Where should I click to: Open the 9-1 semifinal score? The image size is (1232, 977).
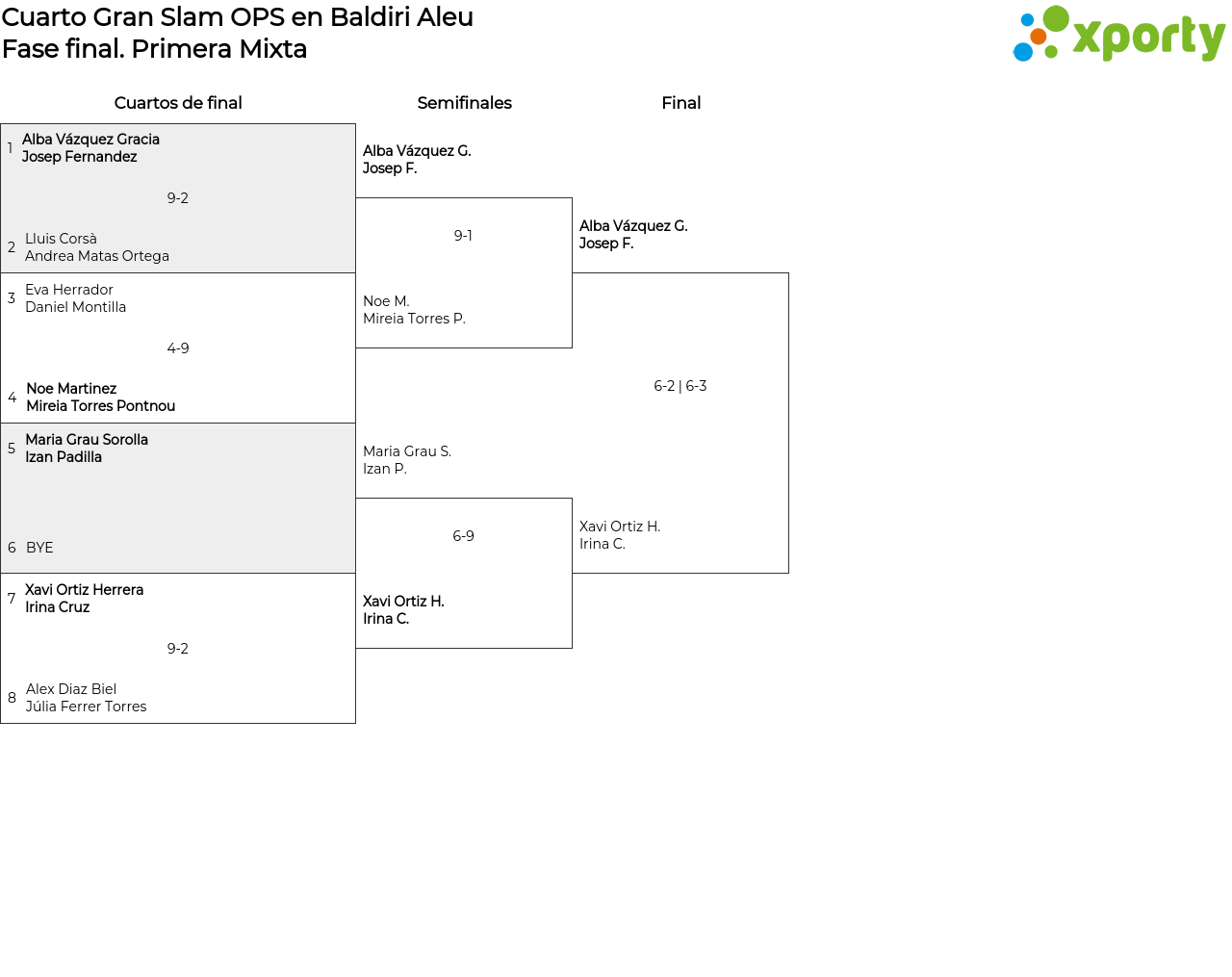point(463,236)
